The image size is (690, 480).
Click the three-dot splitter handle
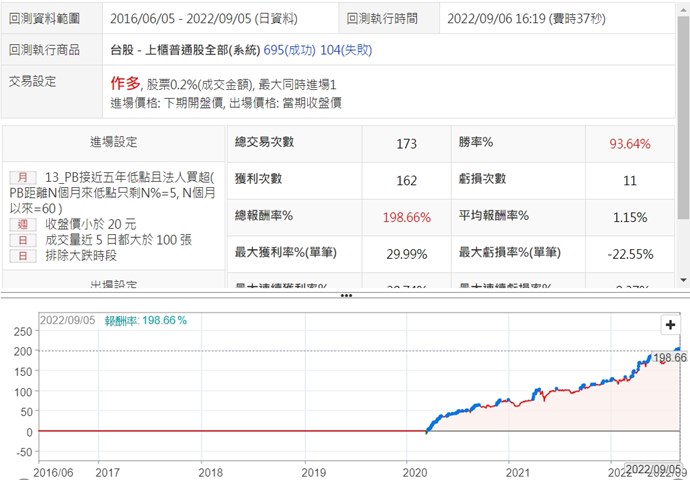pyautogui.click(x=346, y=296)
